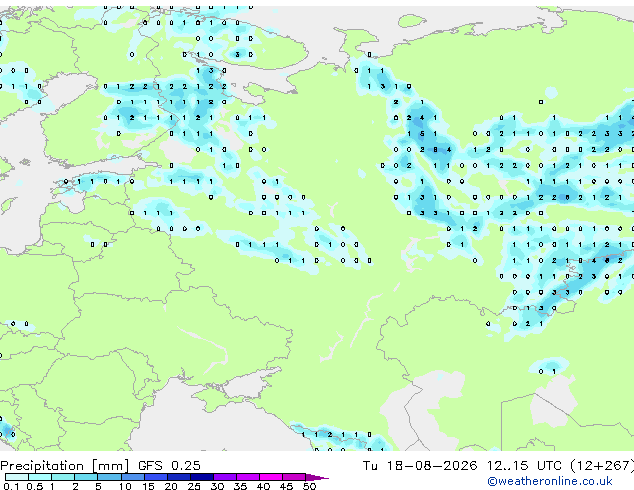The width and height of the screenshot is (634, 490).
Task: Select the legend swatch between 10 and 15
Action: pos(133,477)
